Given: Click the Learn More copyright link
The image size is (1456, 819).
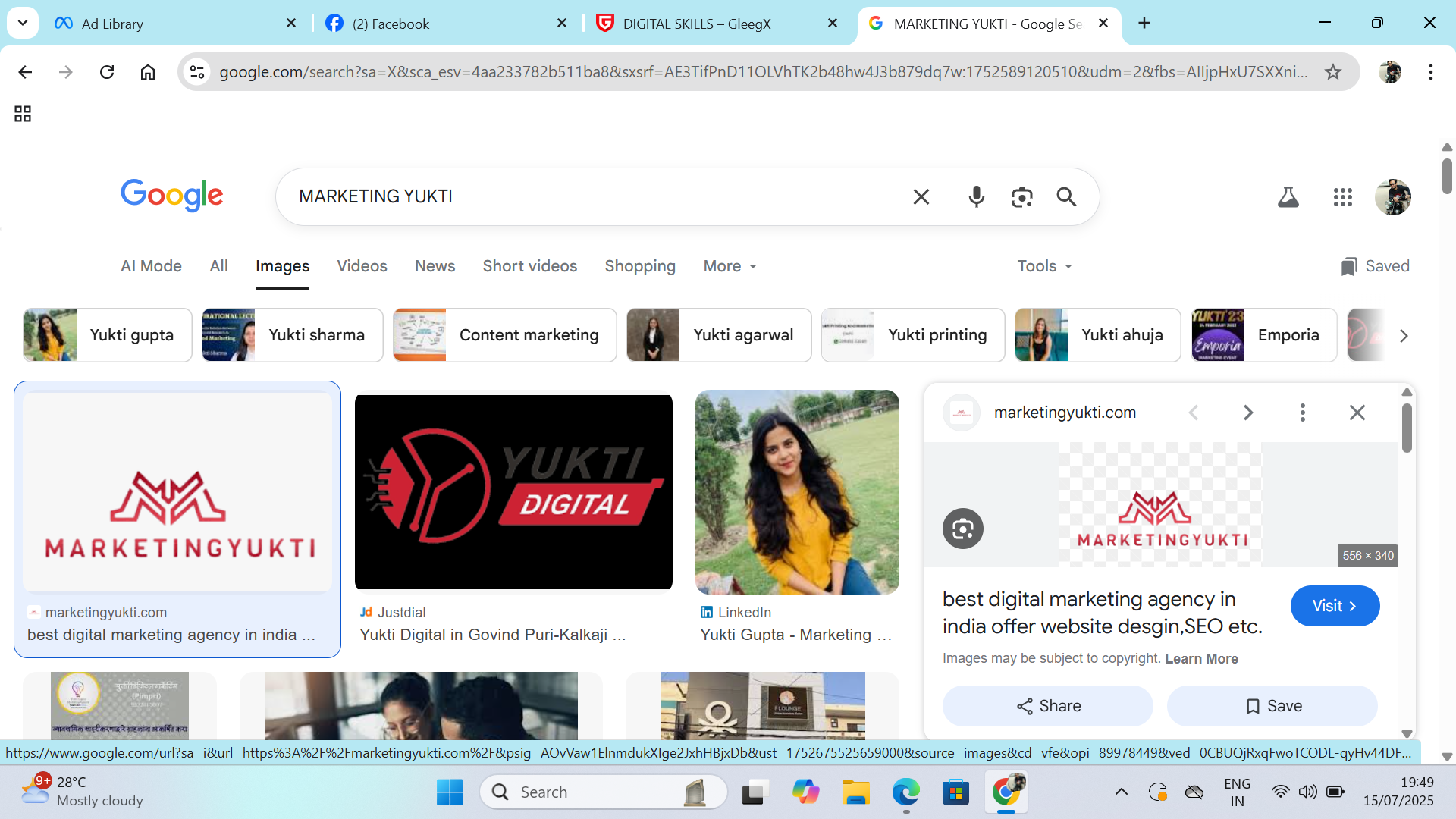Looking at the screenshot, I should pos(1201,658).
